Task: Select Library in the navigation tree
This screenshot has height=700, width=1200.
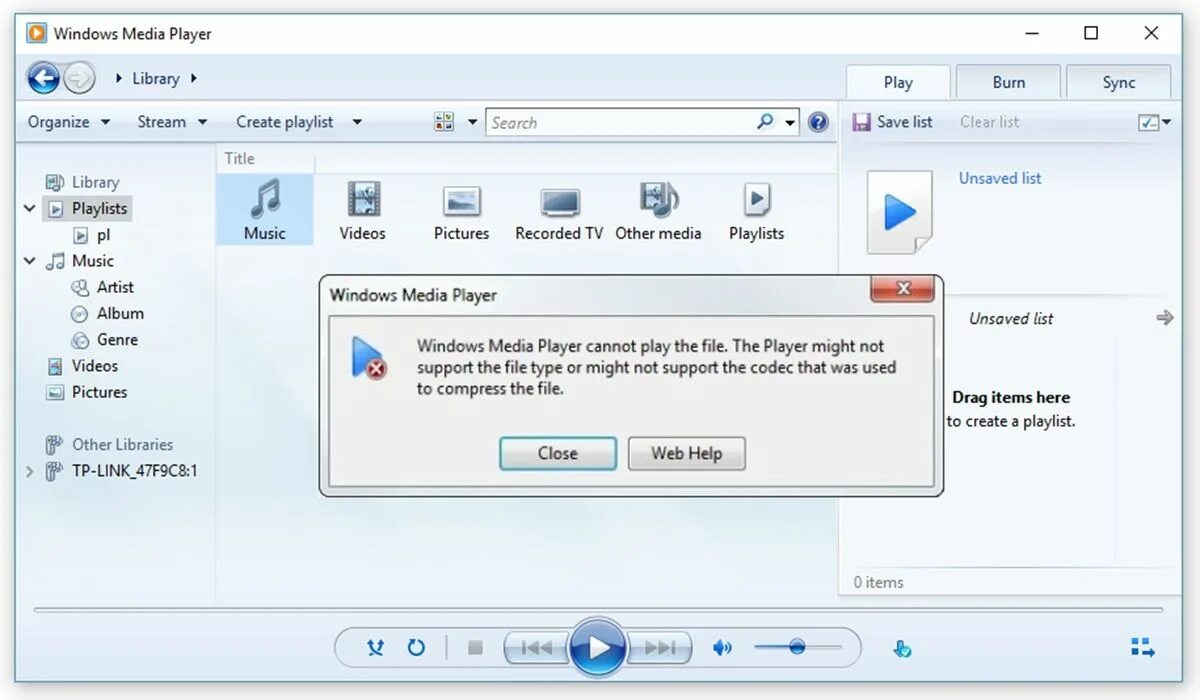Action: [82, 182]
